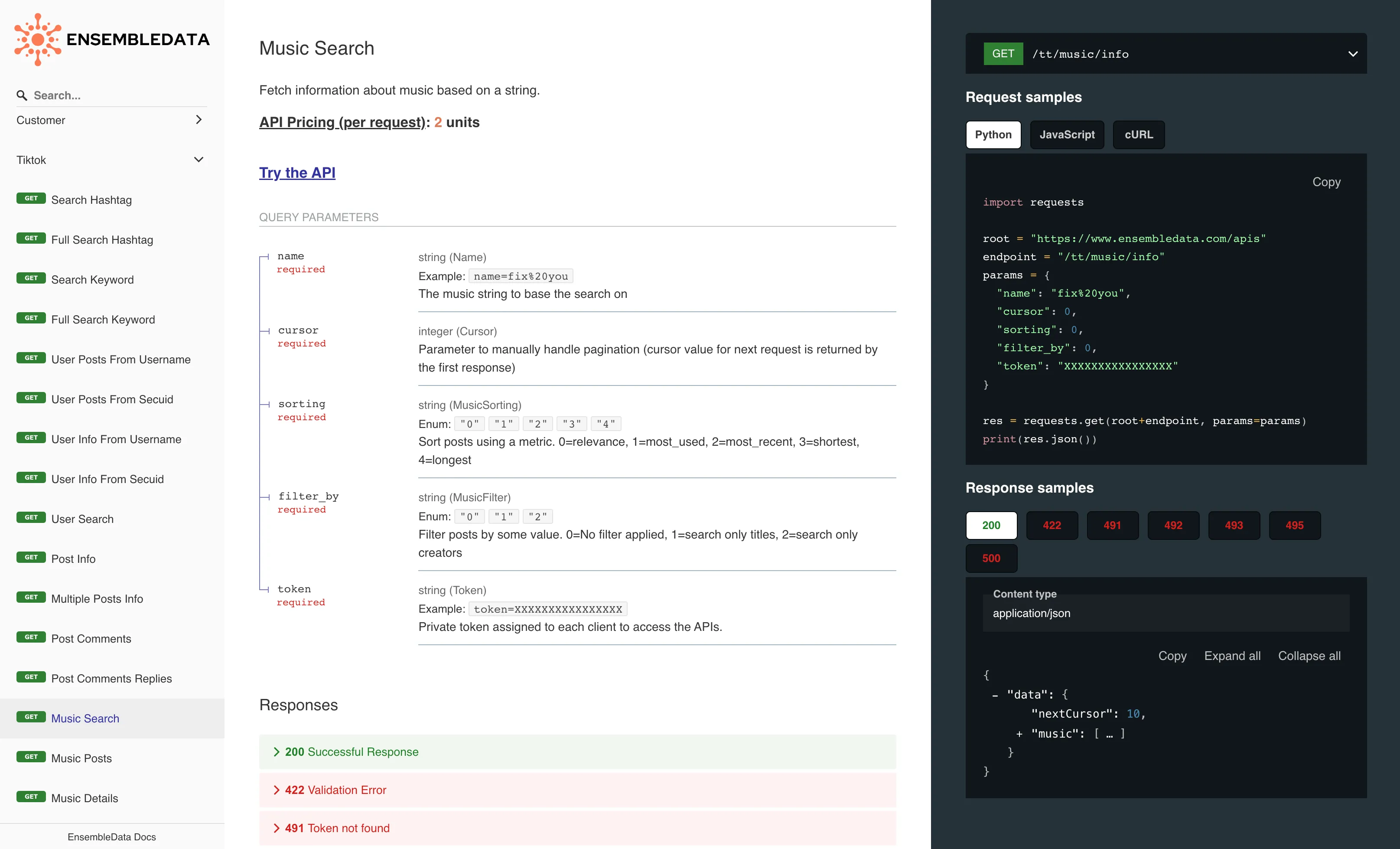The height and width of the screenshot is (849, 1400).
Task: Select the 200 response sample tab
Action: pos(991,525)
